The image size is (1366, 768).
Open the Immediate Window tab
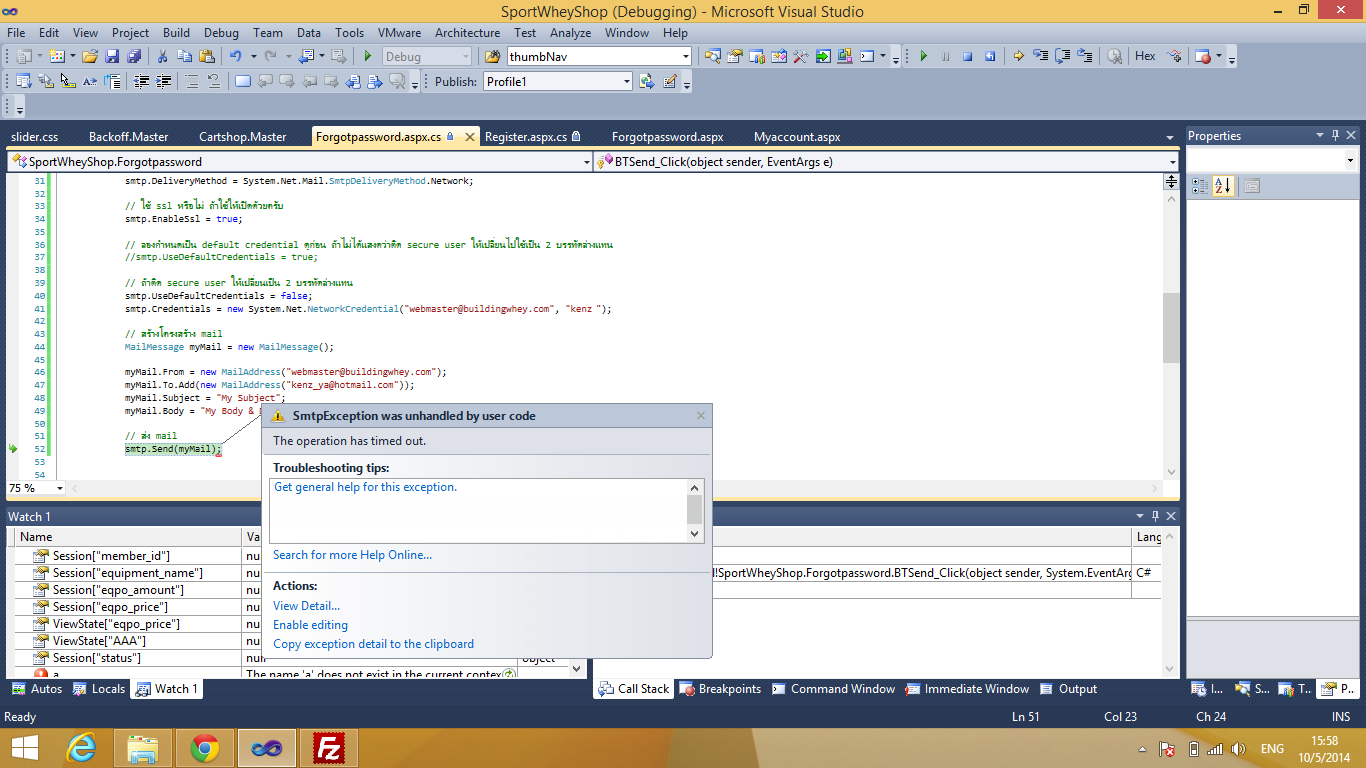point(968,689)
